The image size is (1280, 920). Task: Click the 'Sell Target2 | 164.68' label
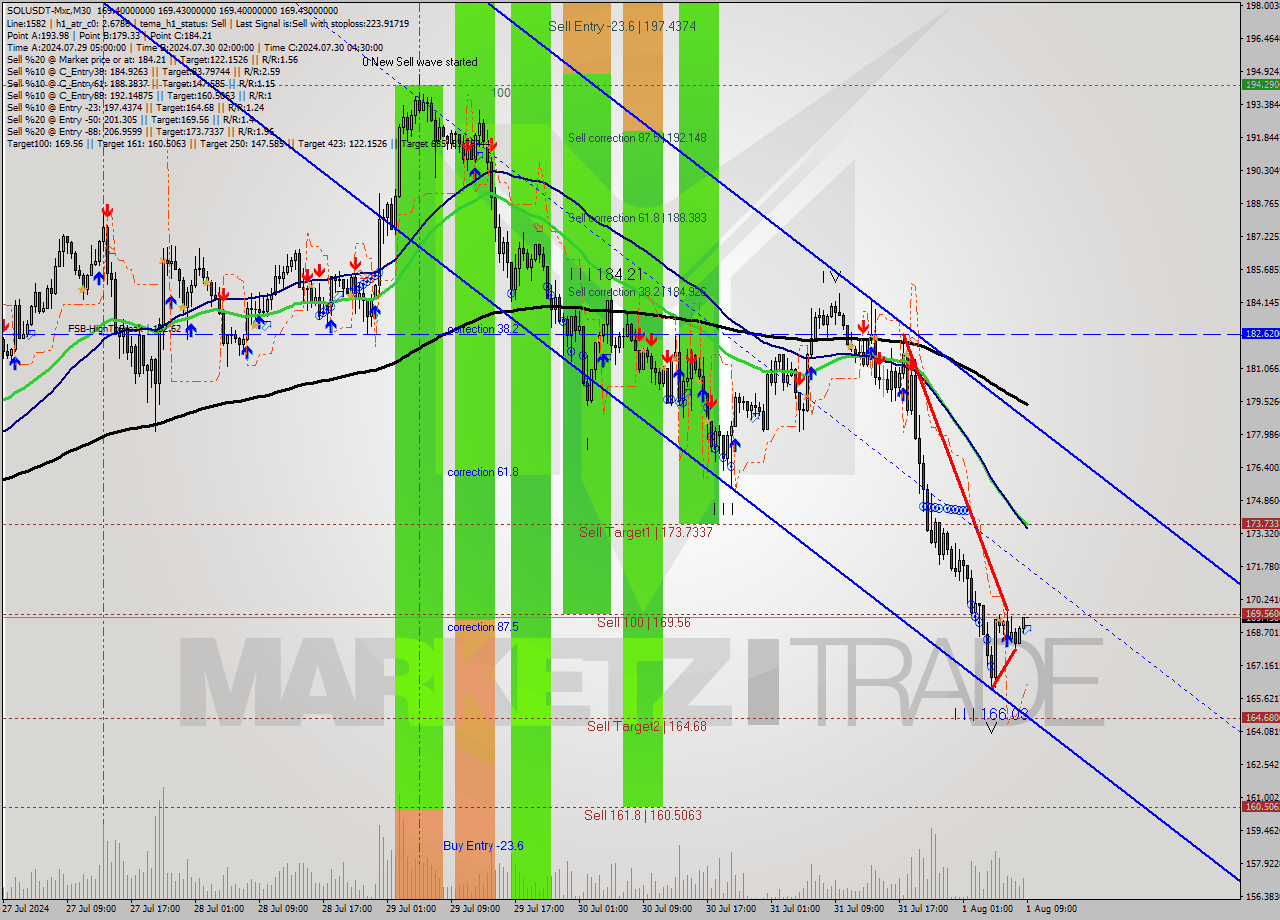pos(647,726)
